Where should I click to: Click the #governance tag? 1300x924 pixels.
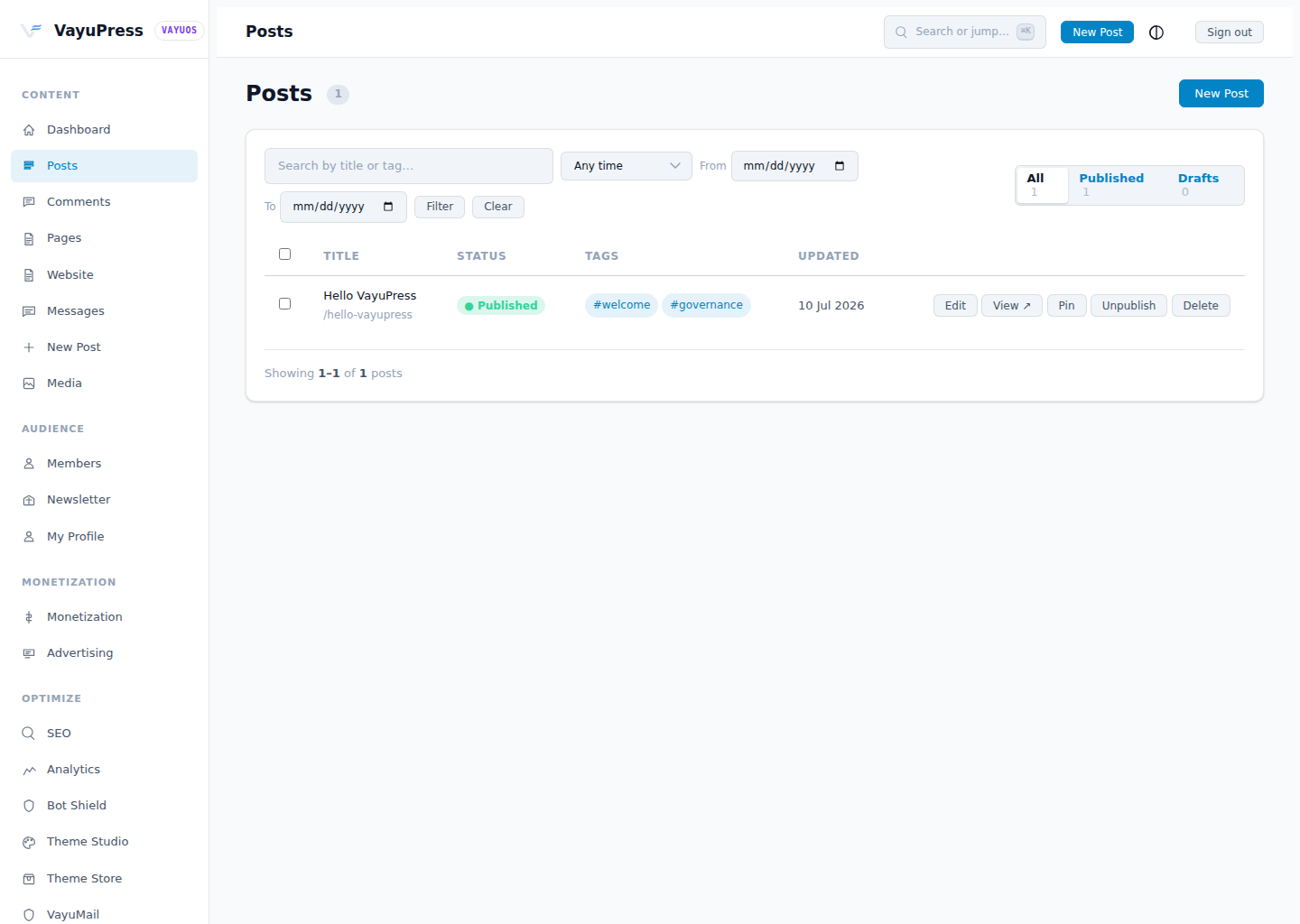pyautogui.click(x=706, y=305)
